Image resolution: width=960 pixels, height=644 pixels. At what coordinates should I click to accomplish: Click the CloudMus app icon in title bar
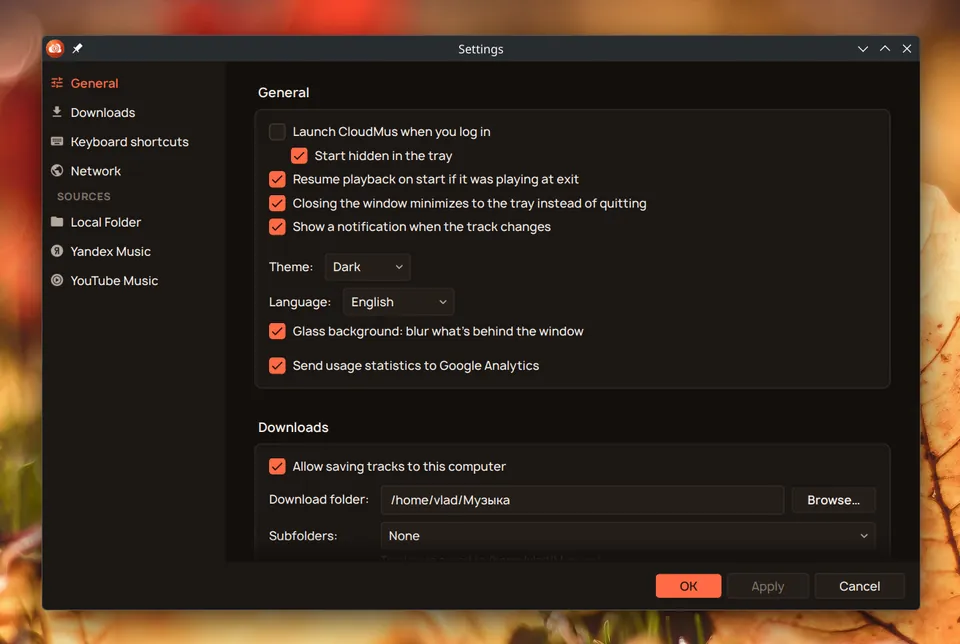(x=55, y=48)
